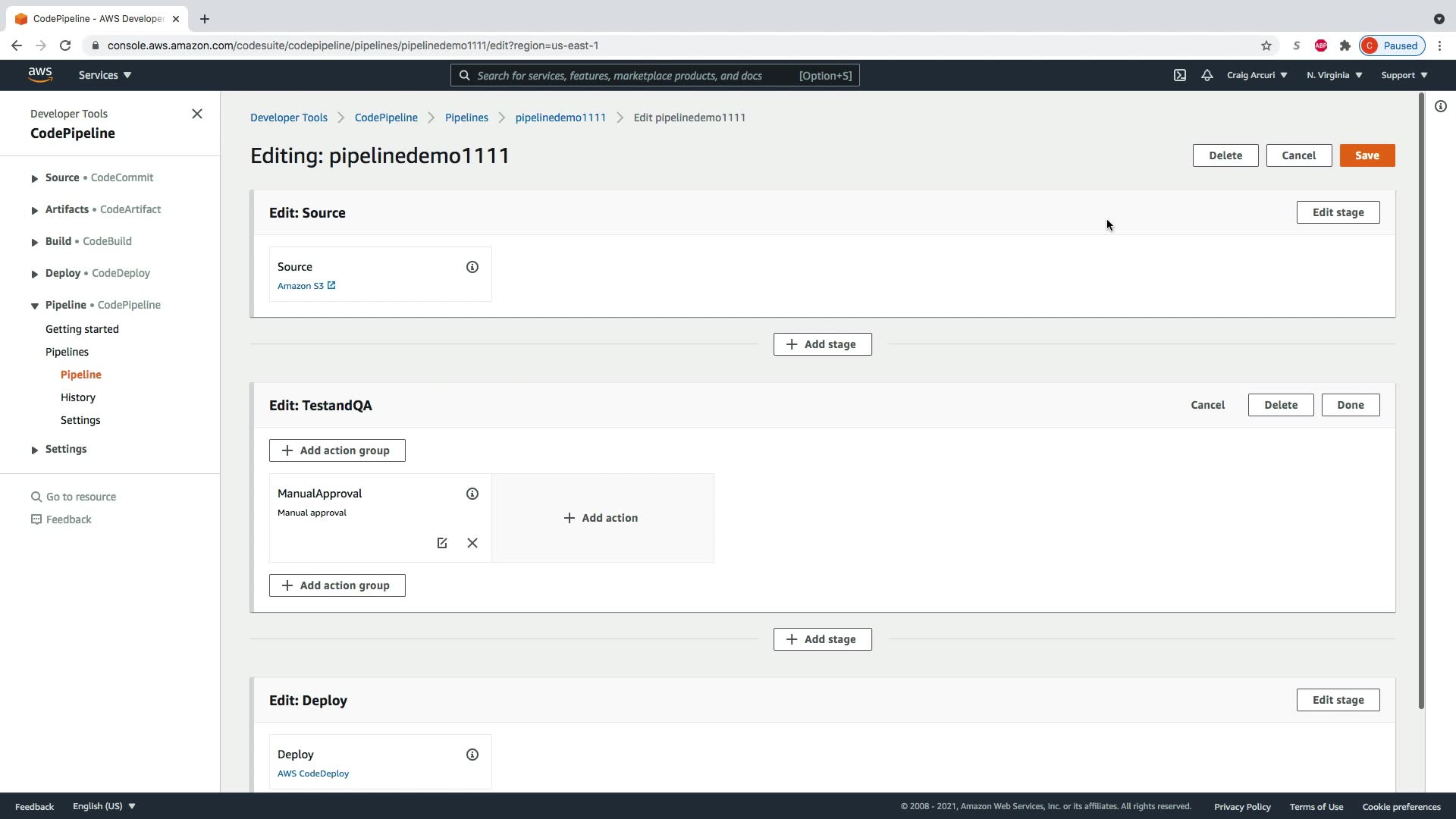1456x819 pixels.
Task: Close the Developer Tools side panel
Action: 197,114
